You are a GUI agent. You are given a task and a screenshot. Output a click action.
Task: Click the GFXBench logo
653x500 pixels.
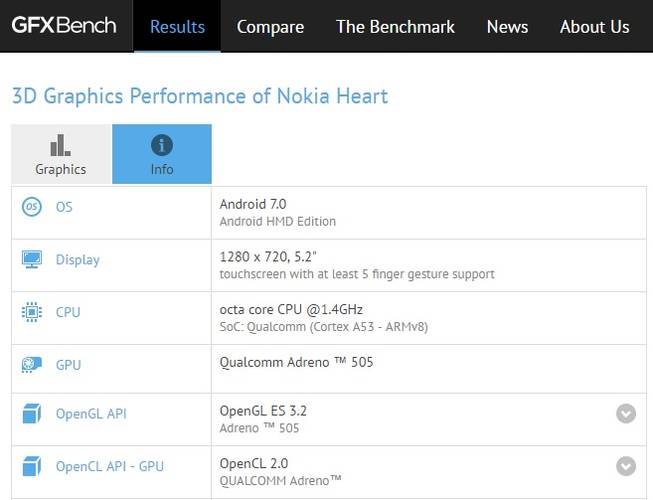pyautogui.click(x=64, y=25)
